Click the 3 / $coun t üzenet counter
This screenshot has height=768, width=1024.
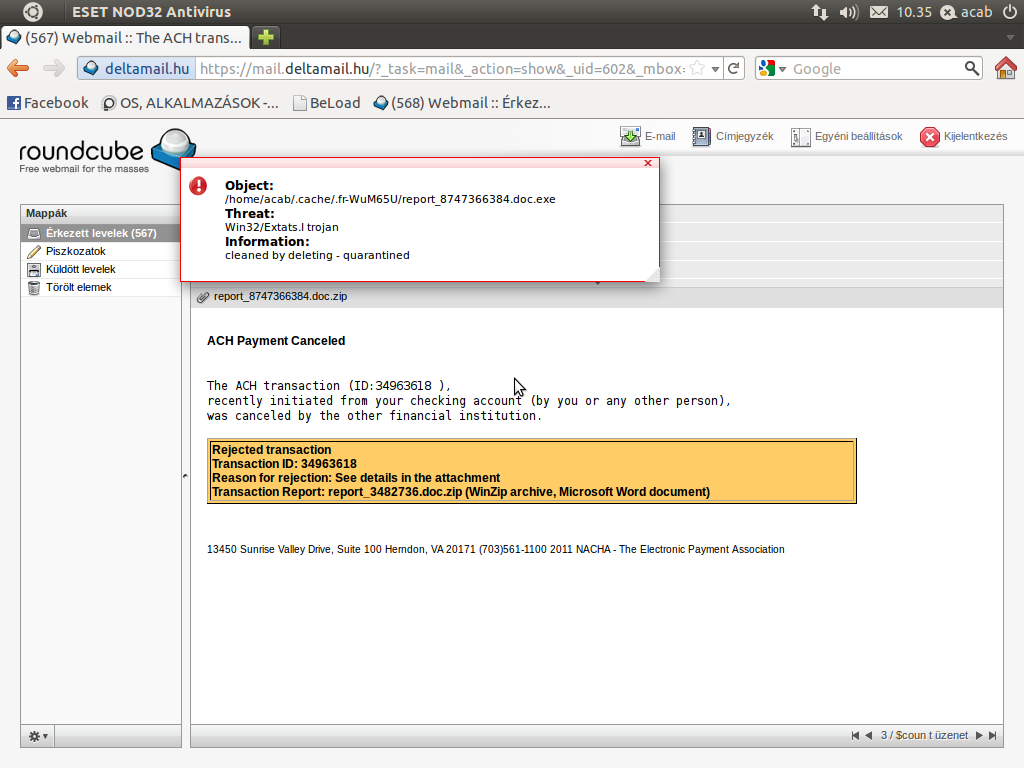[924, 735]
